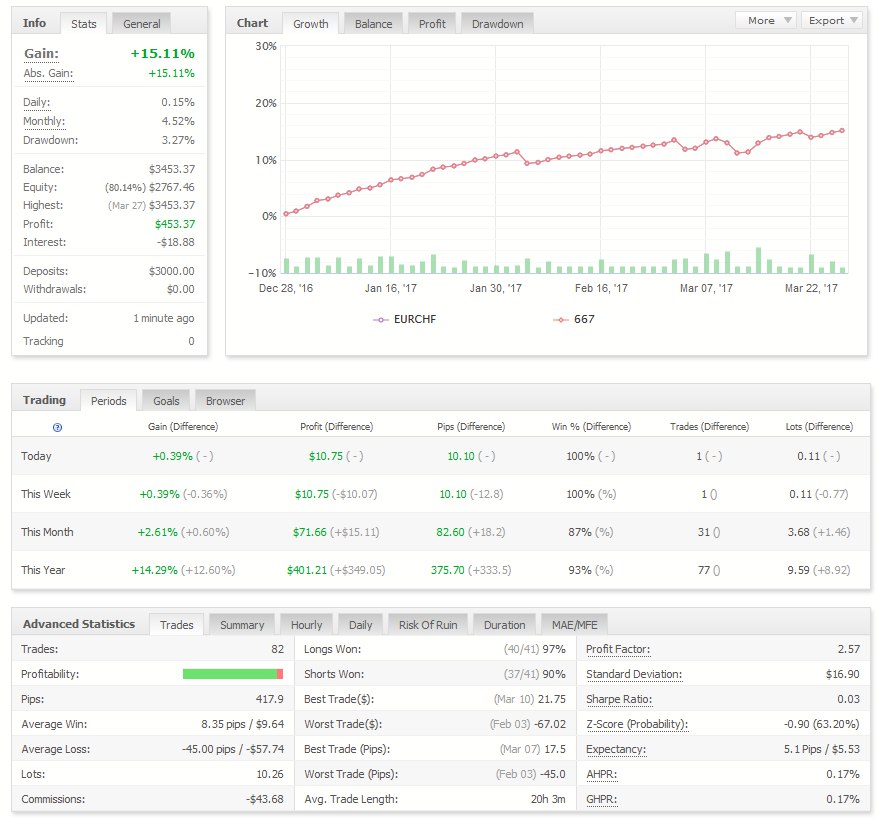Select the Profit chart tab
This screenshot has height=819, width=879.
[x=432, y=24]
